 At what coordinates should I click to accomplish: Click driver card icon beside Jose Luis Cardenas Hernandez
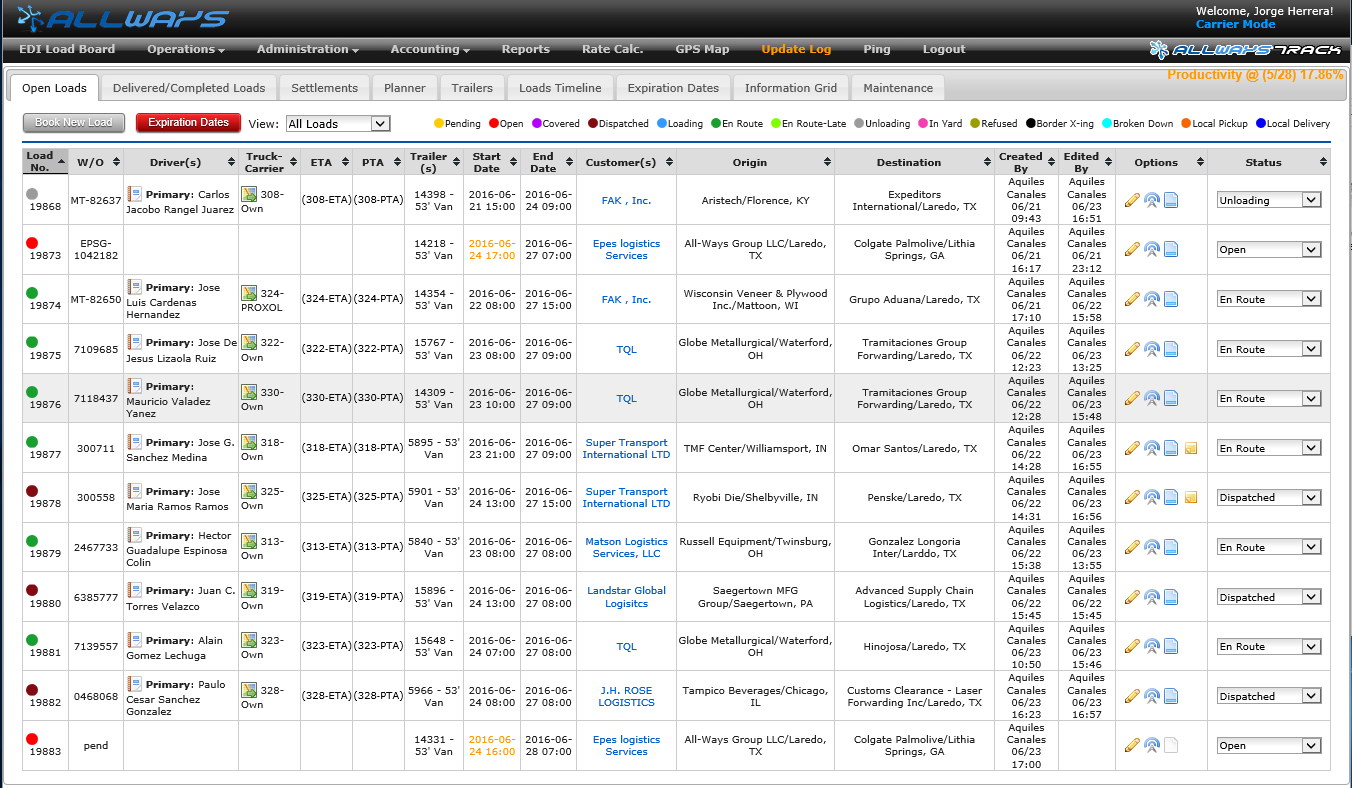pyautogui.click(x=134, y=287)
